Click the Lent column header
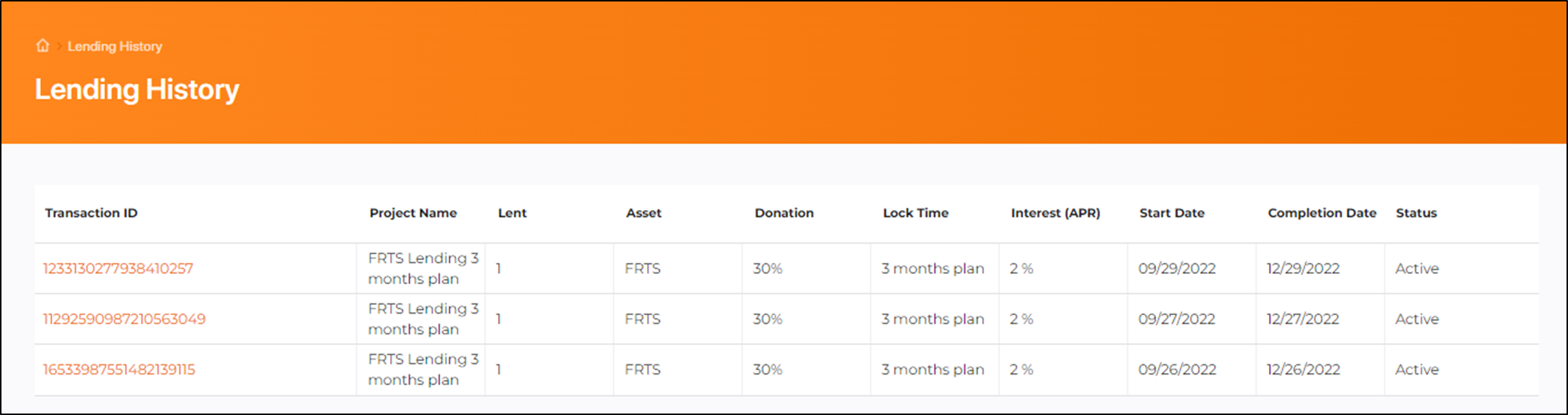This screenshot has width=1568, height=415. (x=512, y=213)
